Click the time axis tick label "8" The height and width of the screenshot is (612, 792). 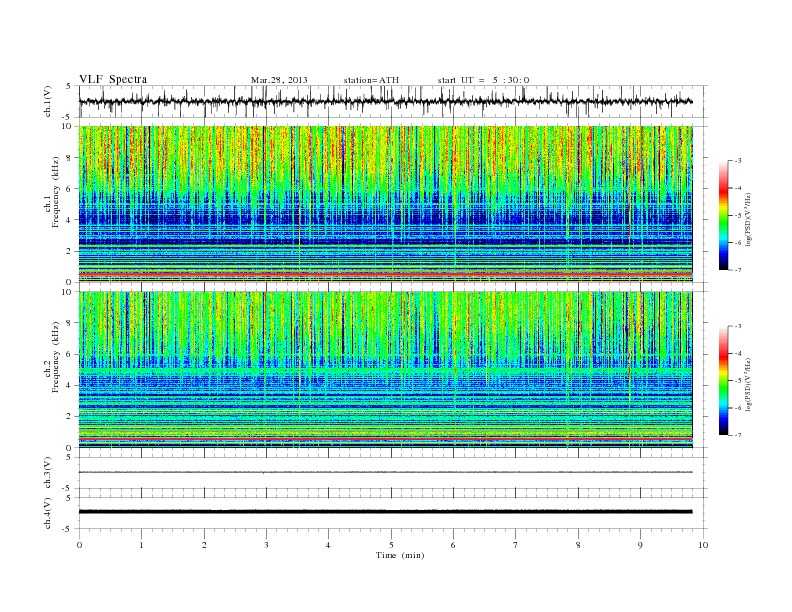(578, 545)
